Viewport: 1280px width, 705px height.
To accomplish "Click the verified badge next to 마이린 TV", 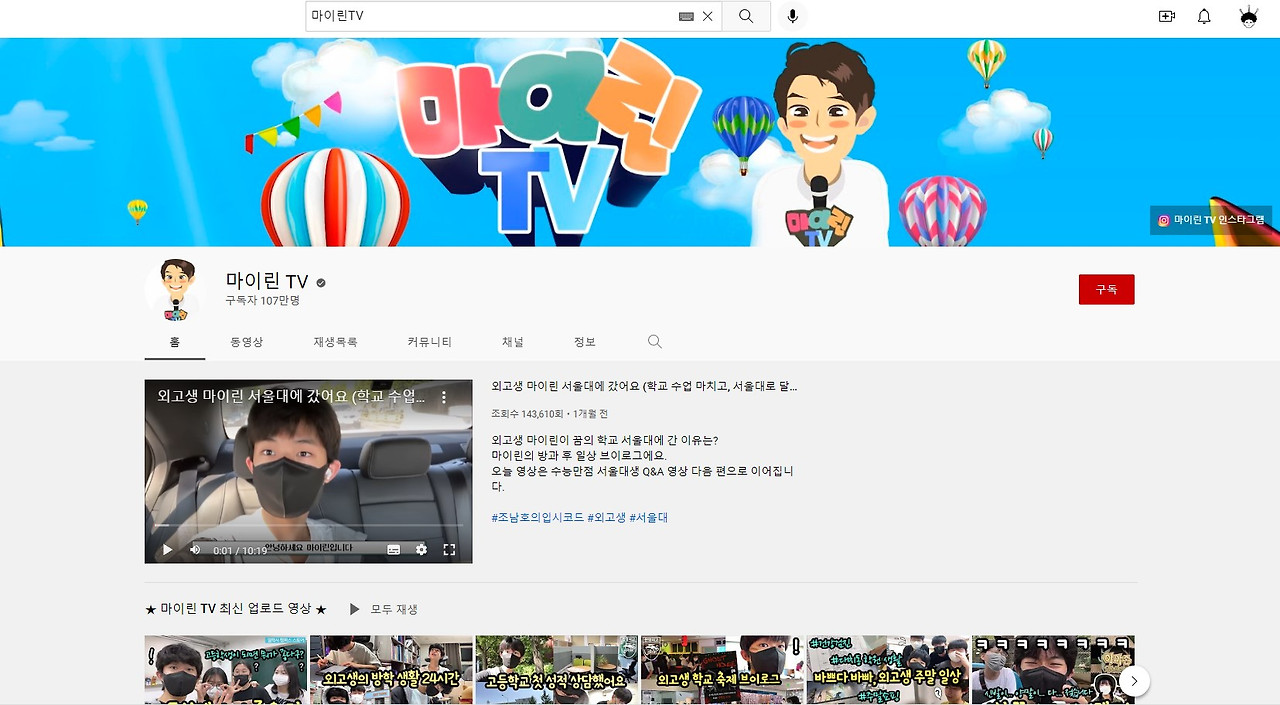I will pos(321,283).
